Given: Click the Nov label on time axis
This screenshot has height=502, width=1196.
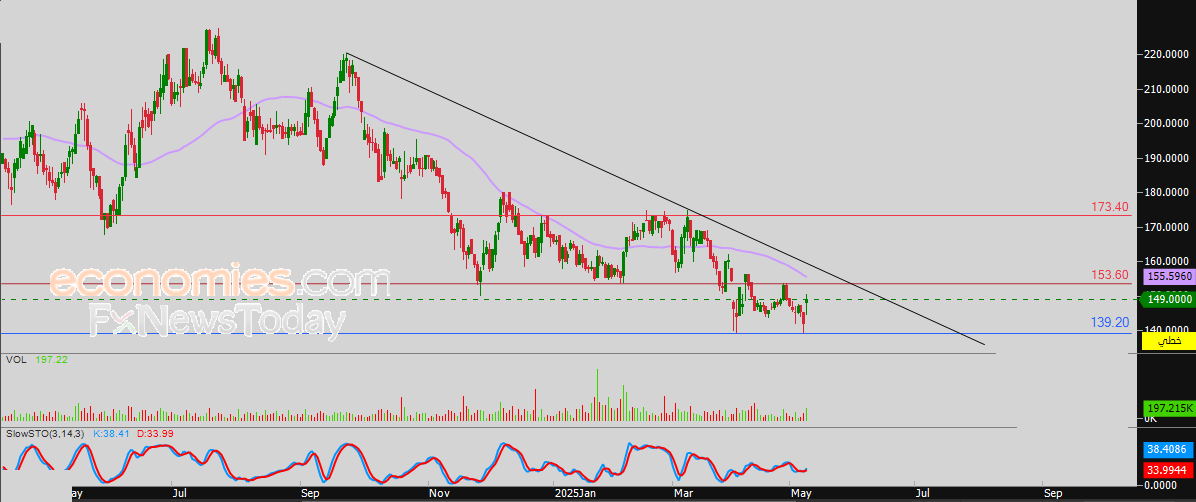Looking at the screenshot, I should point(438,494).
